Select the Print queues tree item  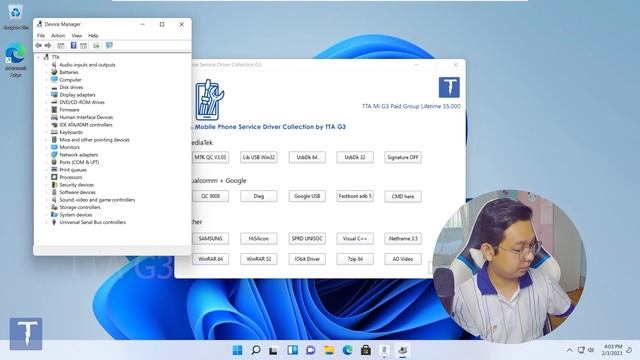tap(73, 170)
